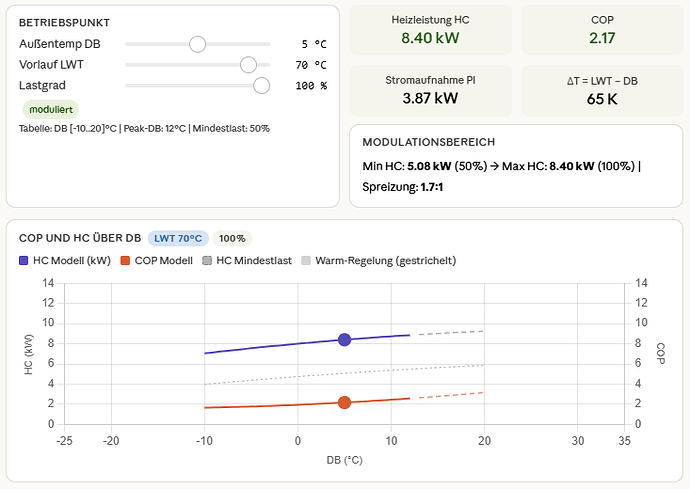Toggle COP Modell legend swatch
The height and width of the screenshot is (489, 690).
pos(125,261)
